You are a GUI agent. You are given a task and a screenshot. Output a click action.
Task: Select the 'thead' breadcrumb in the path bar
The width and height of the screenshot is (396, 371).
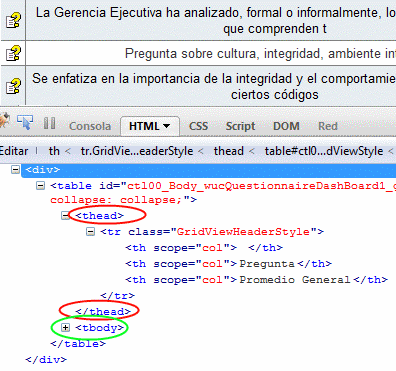228,151
